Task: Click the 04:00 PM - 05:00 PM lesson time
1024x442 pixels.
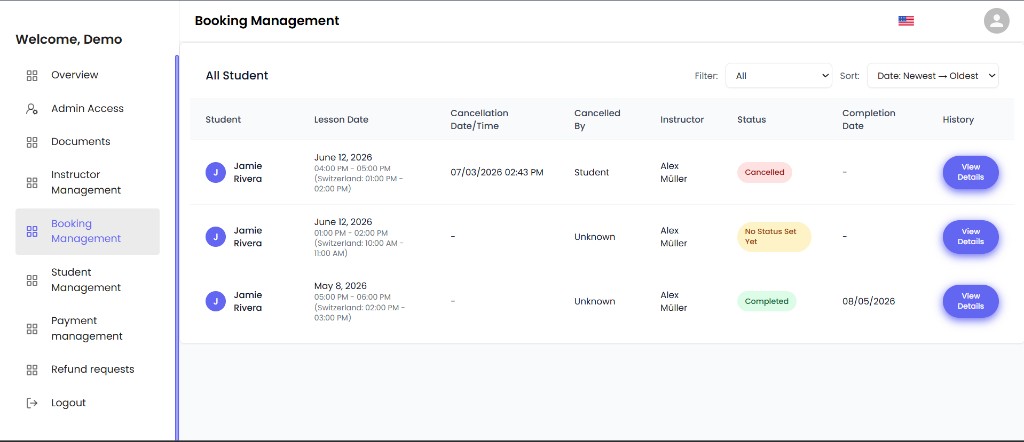Action: pos(352,168)
